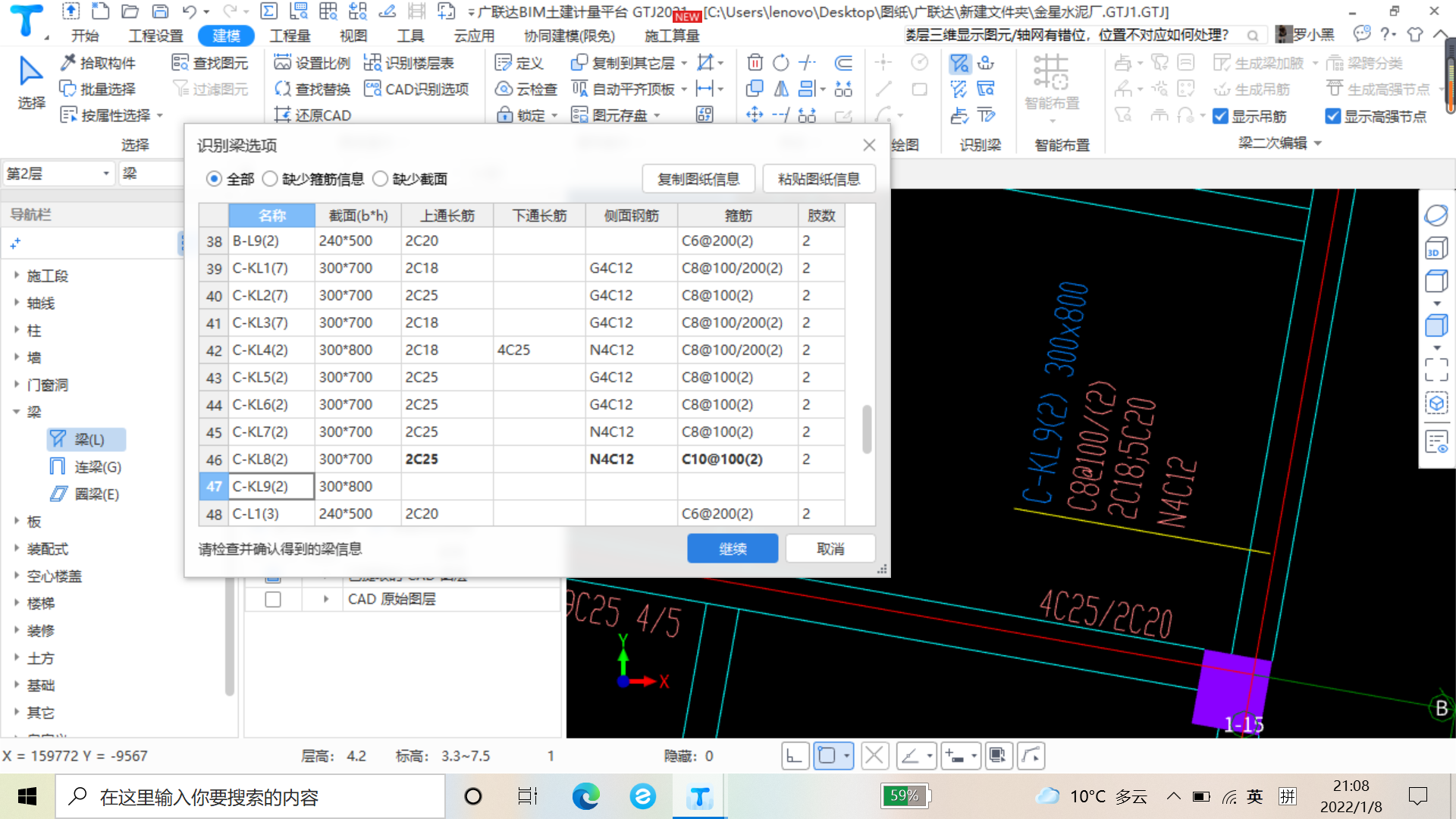Click the Task View taskbar icon
The image size is (1456, 819).
click(x=528, y=796)
